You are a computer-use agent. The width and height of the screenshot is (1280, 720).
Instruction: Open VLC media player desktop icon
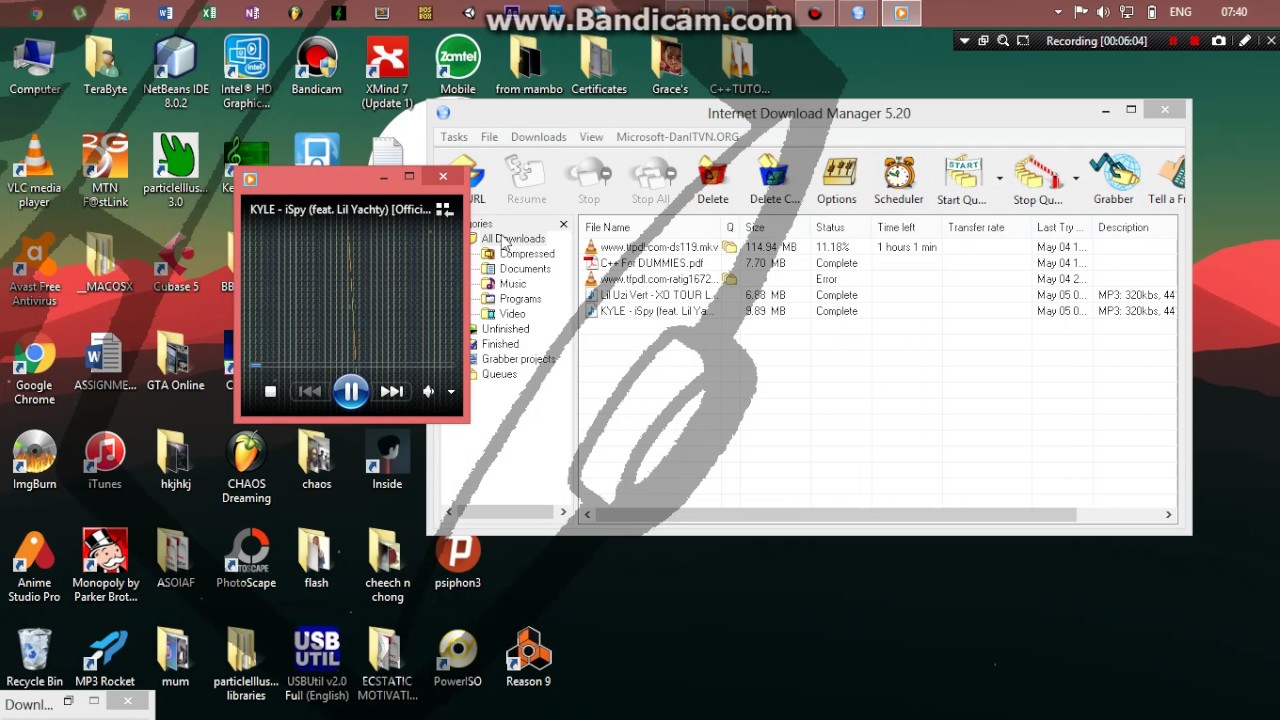(34, 170)
